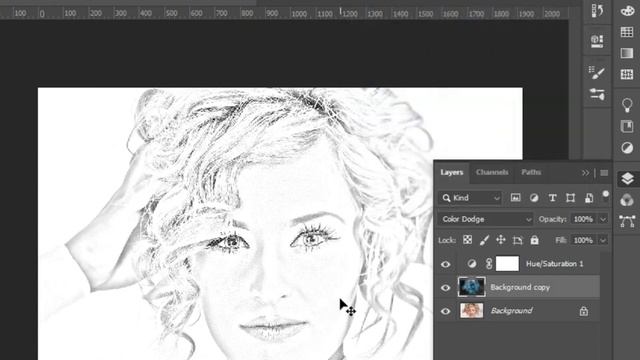The width and height of the screenshot is (640, 360).
Task: Open the Learn lightbulb panel icon
Action: (x=627, y=105)
